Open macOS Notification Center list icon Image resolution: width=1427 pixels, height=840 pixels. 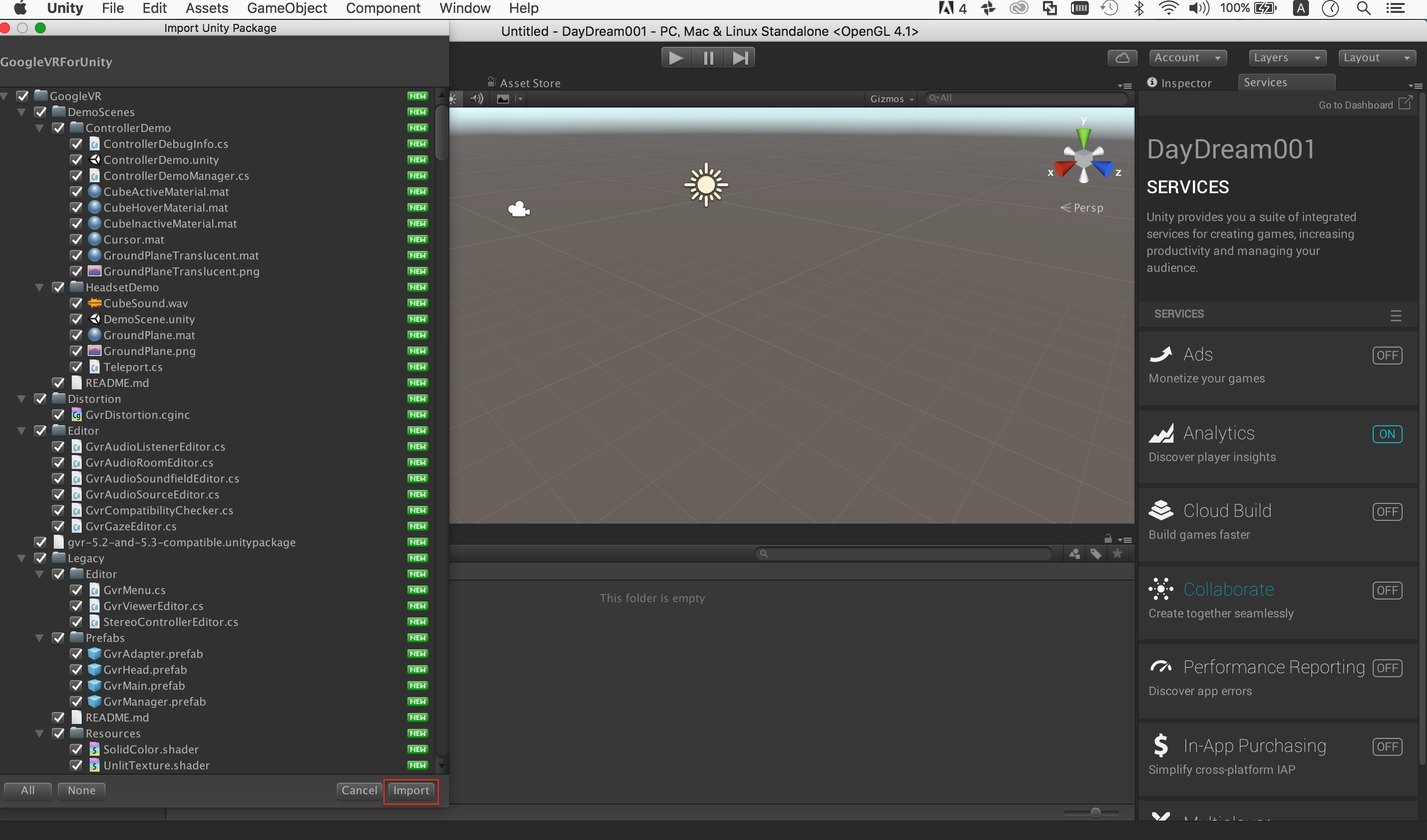[x=1395, y=8]
